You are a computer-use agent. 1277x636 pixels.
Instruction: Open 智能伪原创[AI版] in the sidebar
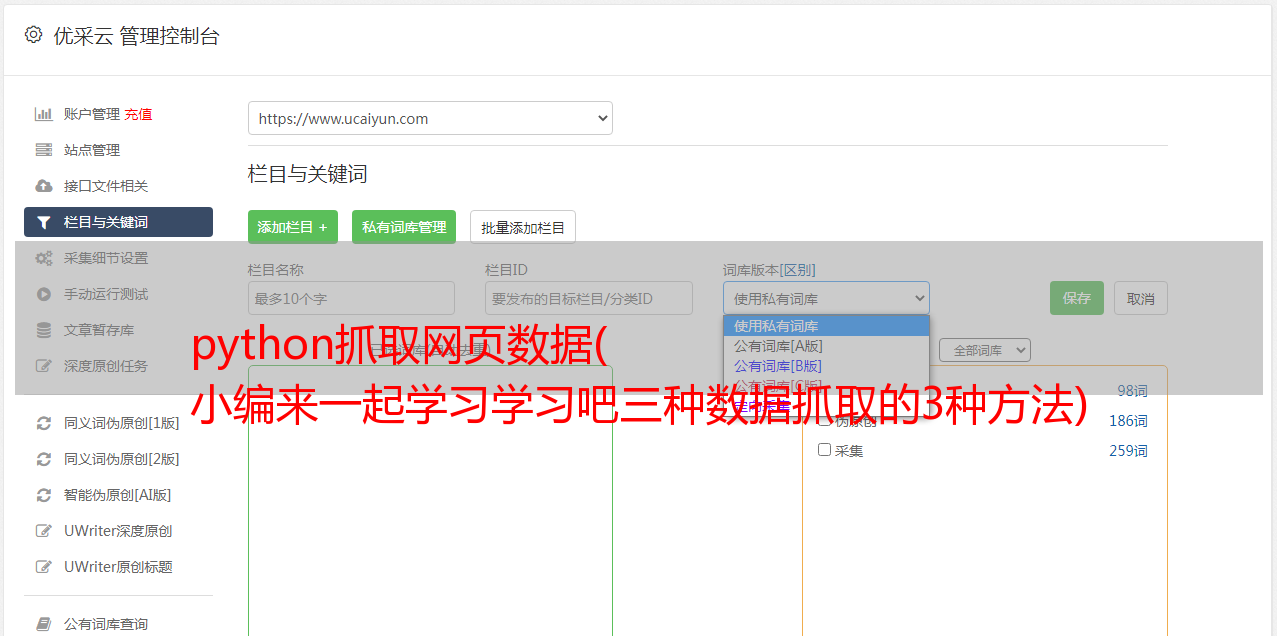tap(118, 495)
